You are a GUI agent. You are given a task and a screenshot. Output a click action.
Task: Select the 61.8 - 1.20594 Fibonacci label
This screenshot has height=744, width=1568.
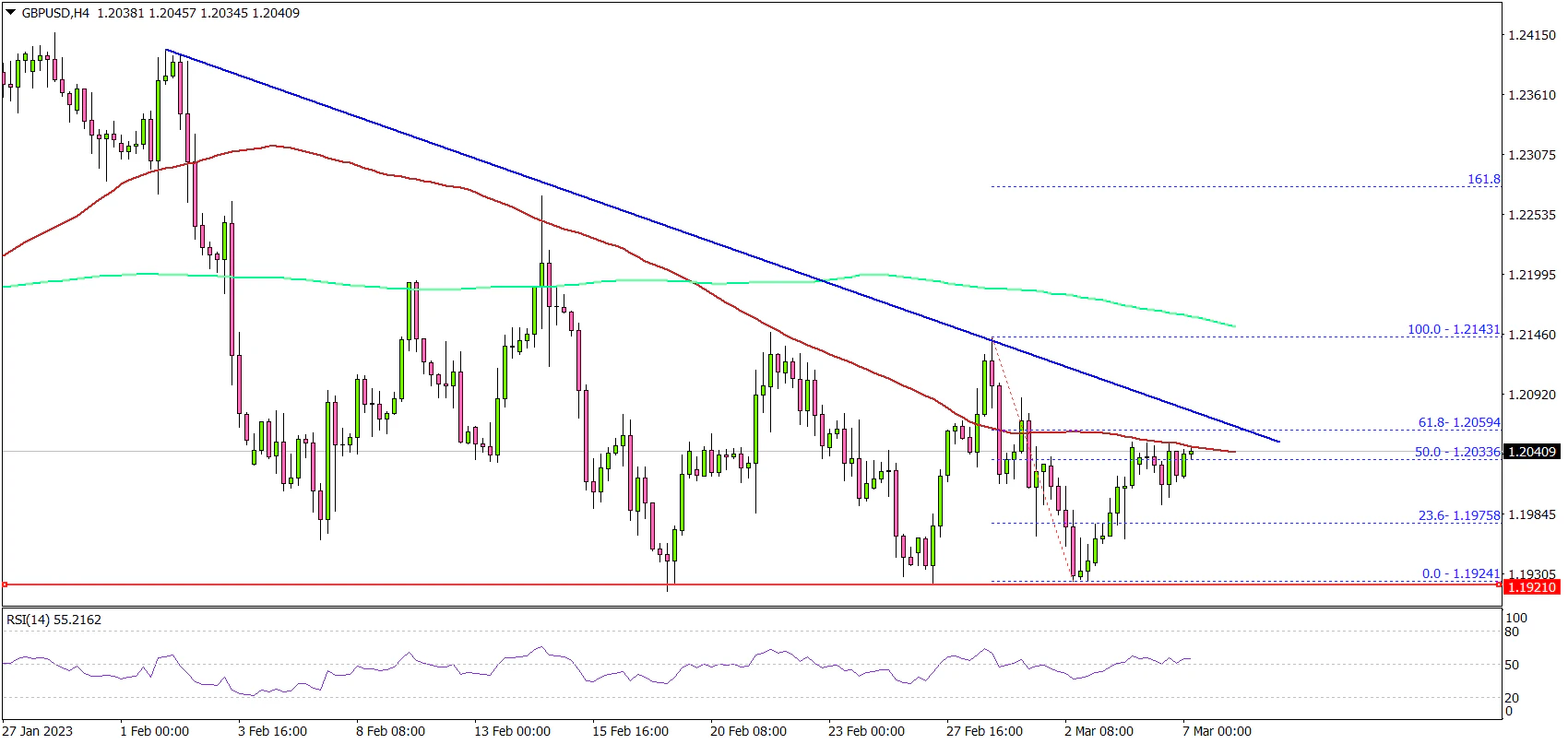pos(1459,423)
